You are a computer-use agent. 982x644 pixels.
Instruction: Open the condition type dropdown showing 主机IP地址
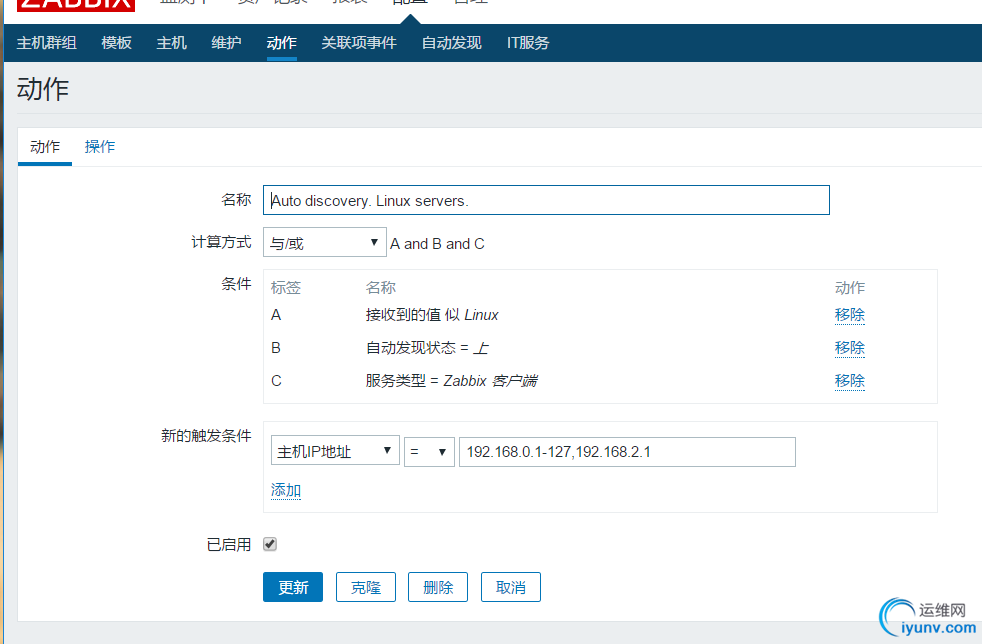pyautogui.click(x=334, y=450)
